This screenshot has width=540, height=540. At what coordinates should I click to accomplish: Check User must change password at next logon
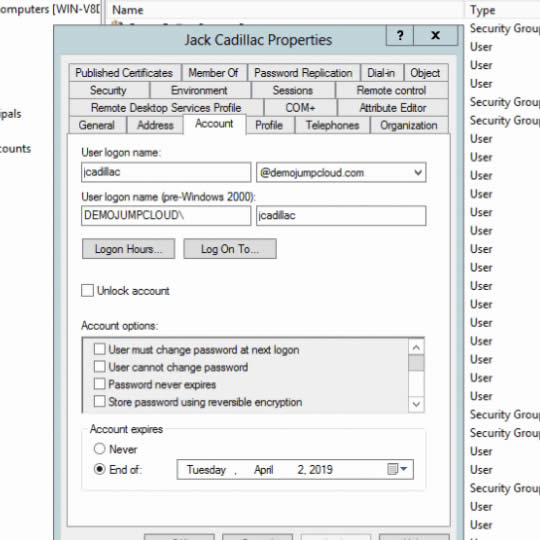(100, 349)
